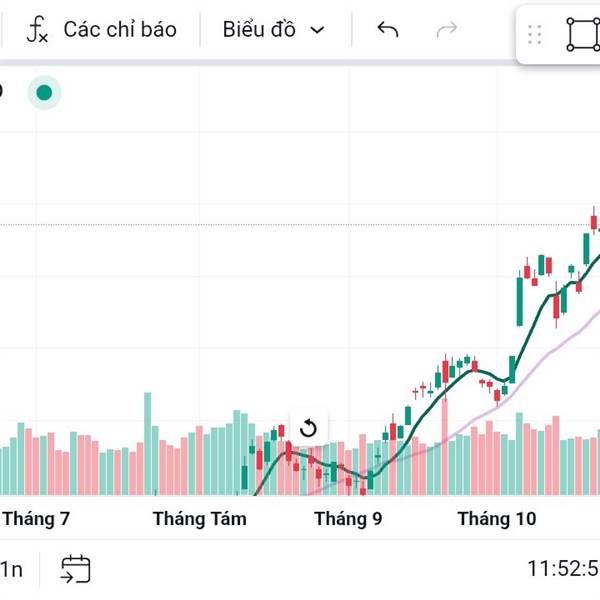Click the six-dot drag handle on floating toolbar
The height and width of the screenshot is (600, 600).
pyautogui.click(x=534, y=35)
